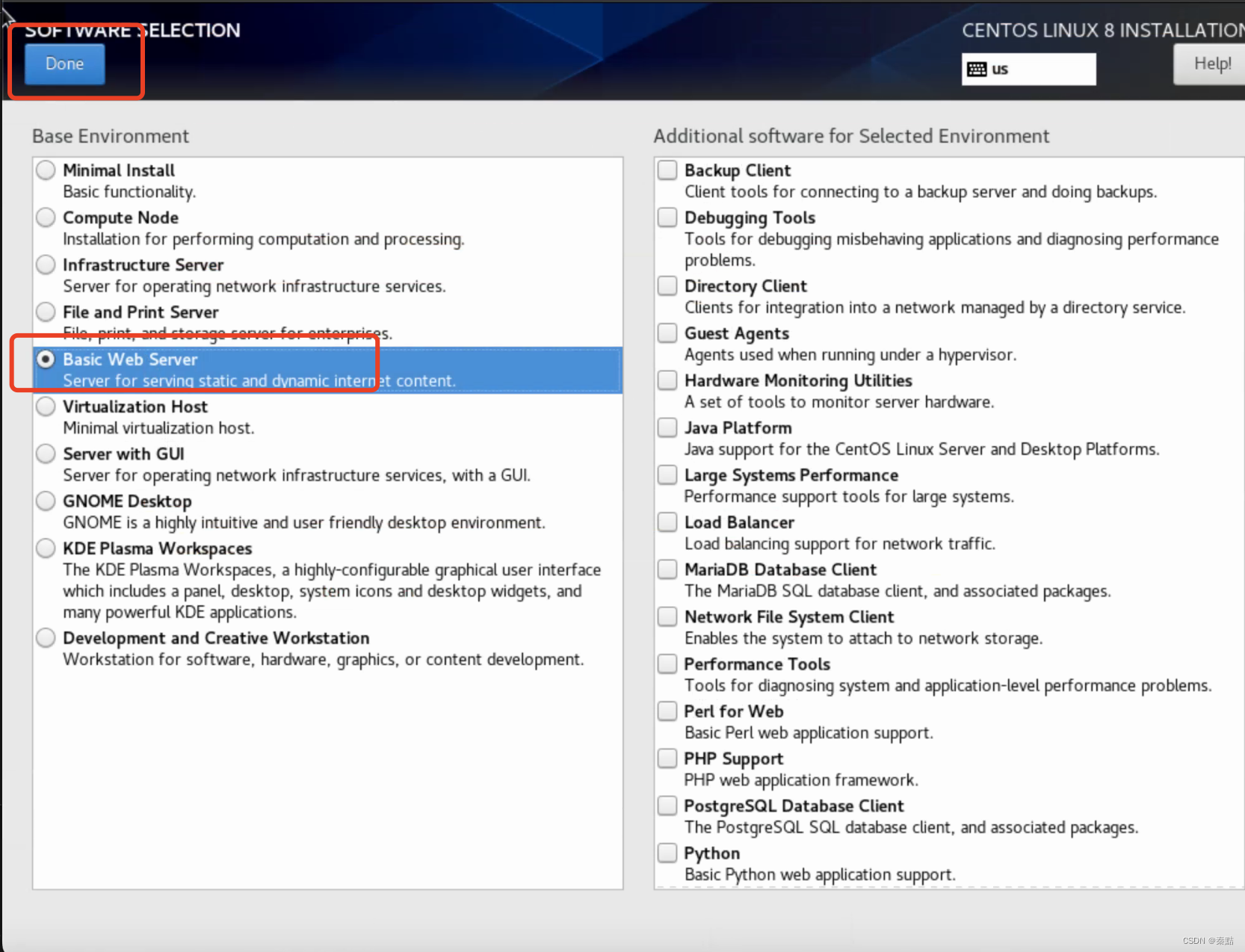Check Hardware Monitoring Utilities box
Viewport: 1245px width, 952px height.
click(x=667, y=380)
